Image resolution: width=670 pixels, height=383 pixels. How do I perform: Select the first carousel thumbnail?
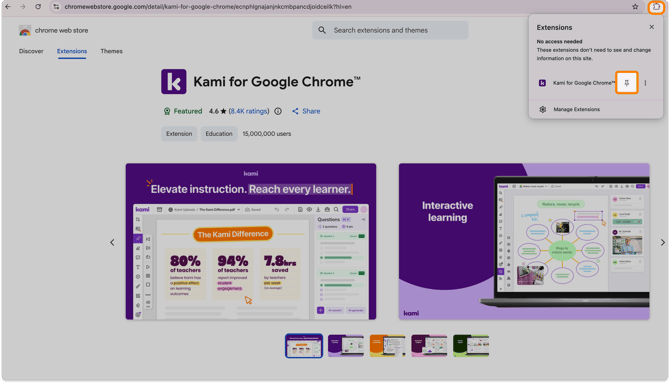(304, 346)
